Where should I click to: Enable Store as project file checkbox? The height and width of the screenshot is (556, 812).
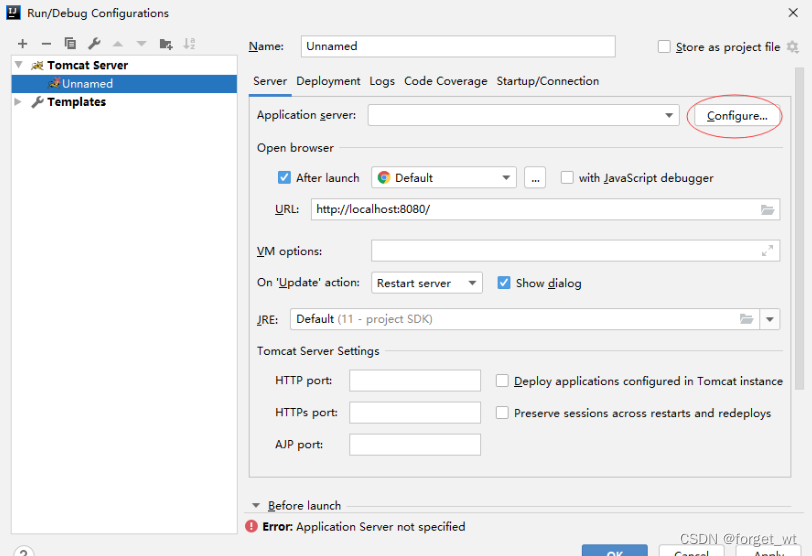coord(664,47)
